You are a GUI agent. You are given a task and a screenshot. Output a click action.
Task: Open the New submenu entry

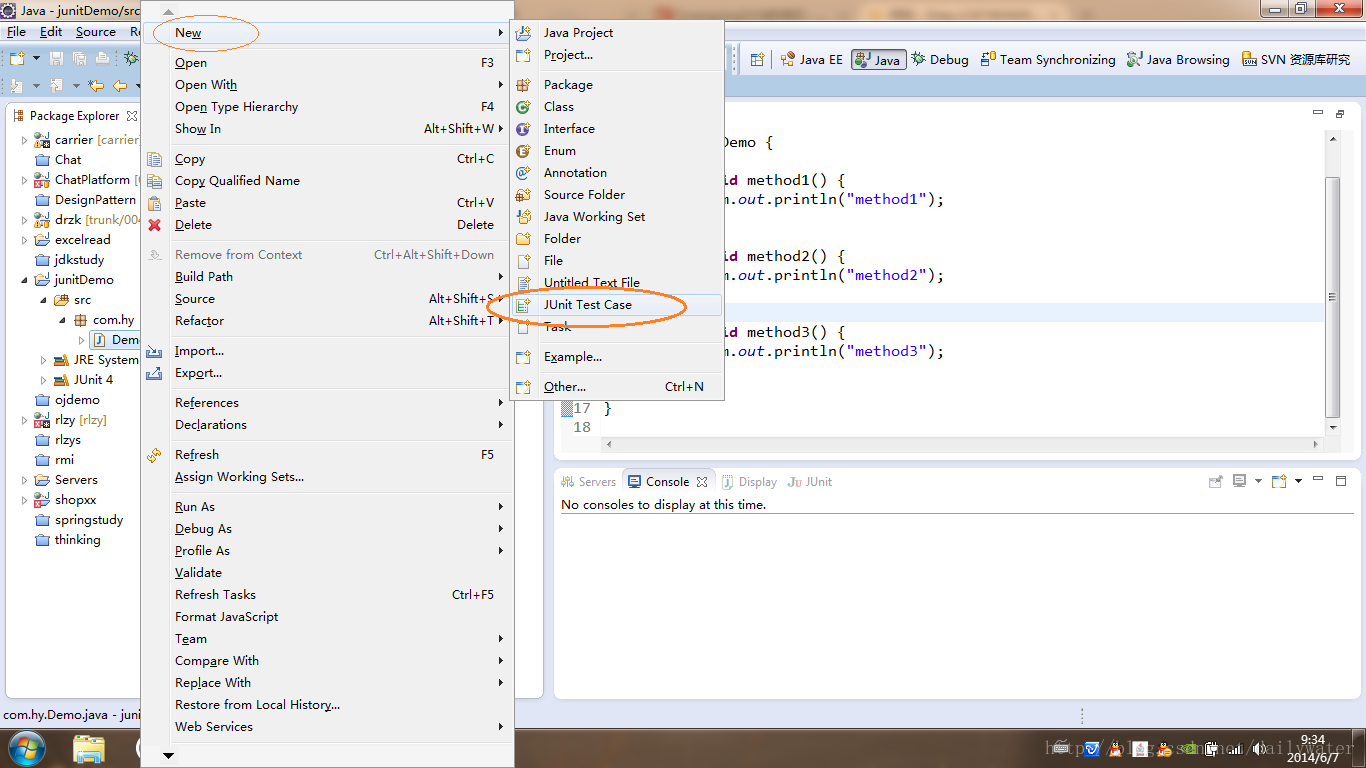(327, 33)
